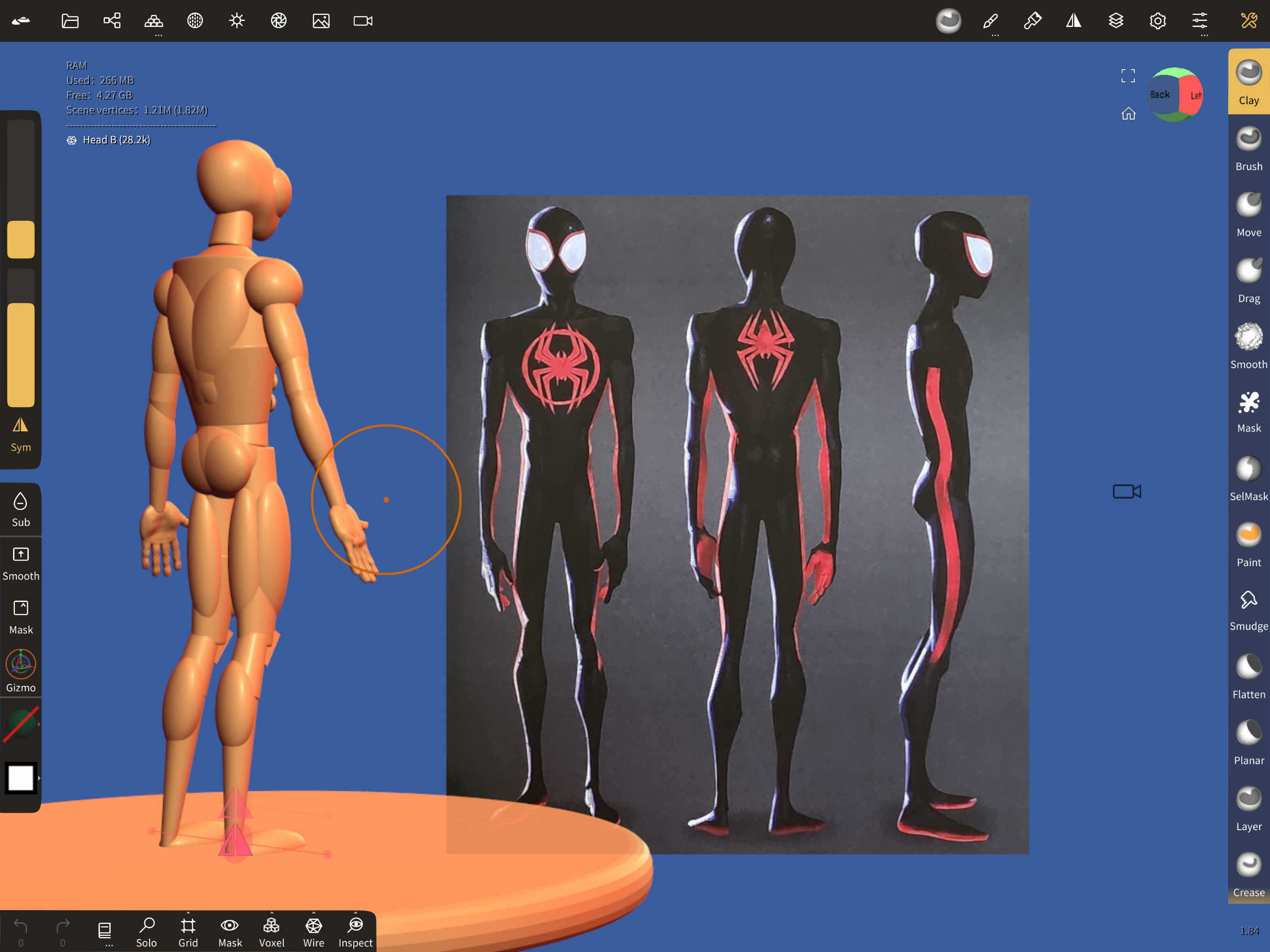Open the Post Process aperture menu
The image size is (1270, 952).
coord(279,21)
